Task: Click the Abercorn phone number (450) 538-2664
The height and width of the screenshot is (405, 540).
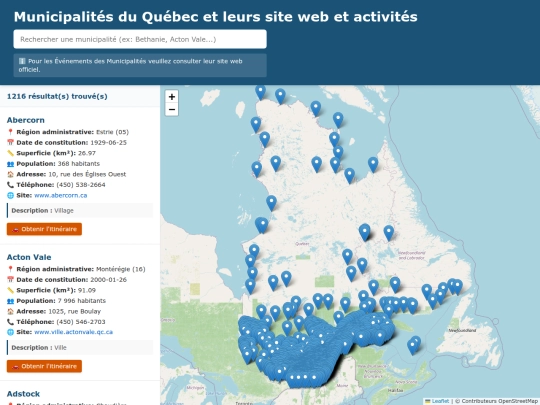Action: coord(81,185)
